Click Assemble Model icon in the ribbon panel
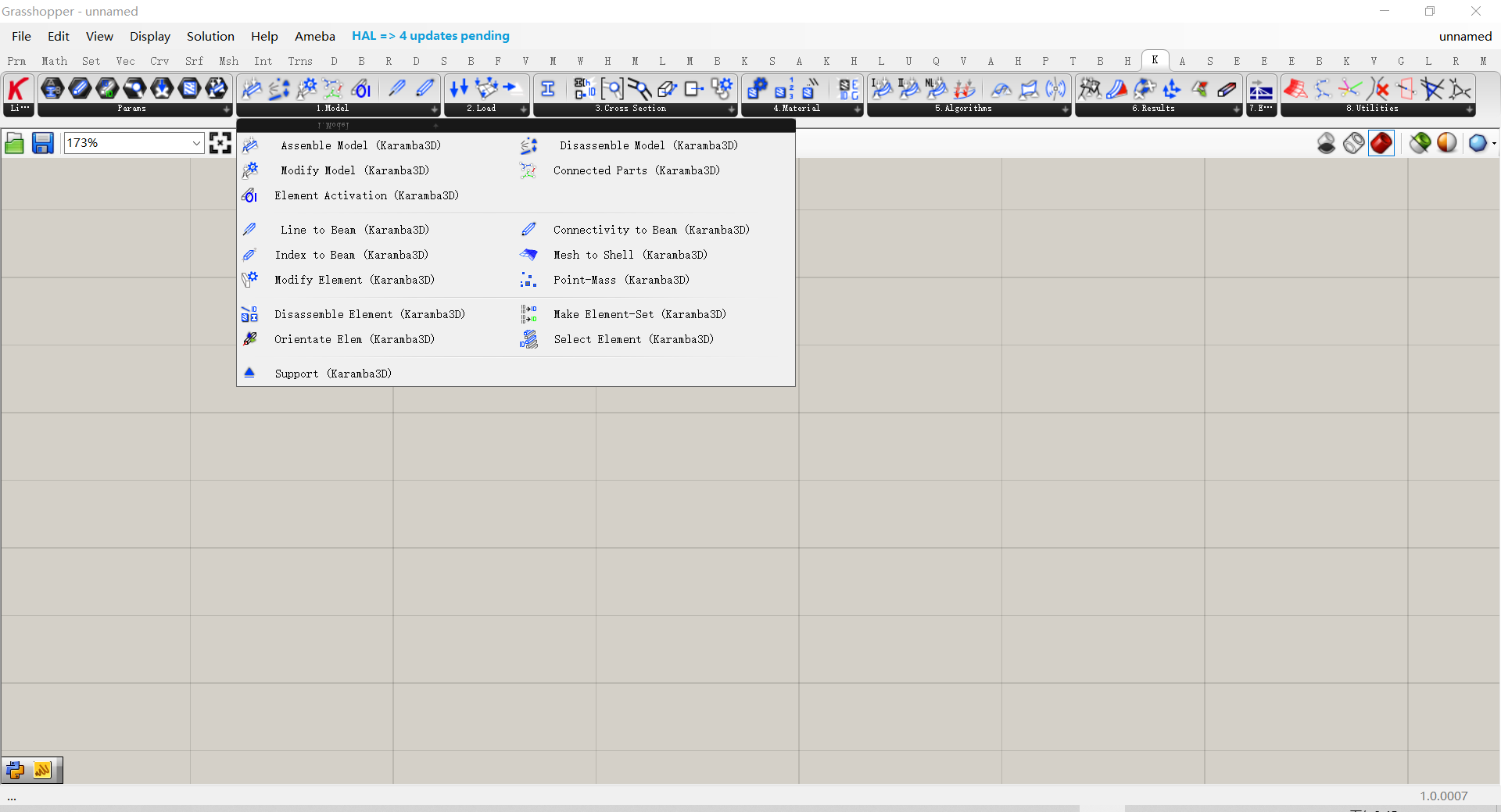This screenshot has width=1501, height=812. [x=251, y=89]
